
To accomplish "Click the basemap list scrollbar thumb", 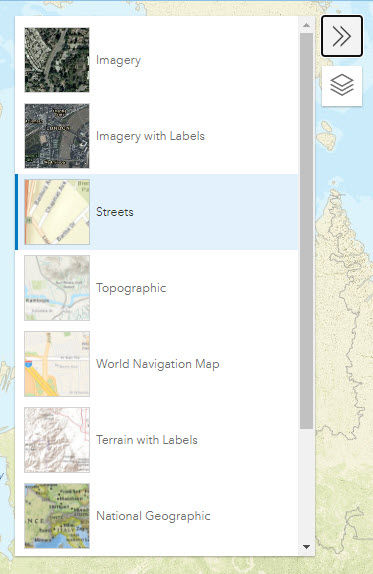I will tap(306, 231).
